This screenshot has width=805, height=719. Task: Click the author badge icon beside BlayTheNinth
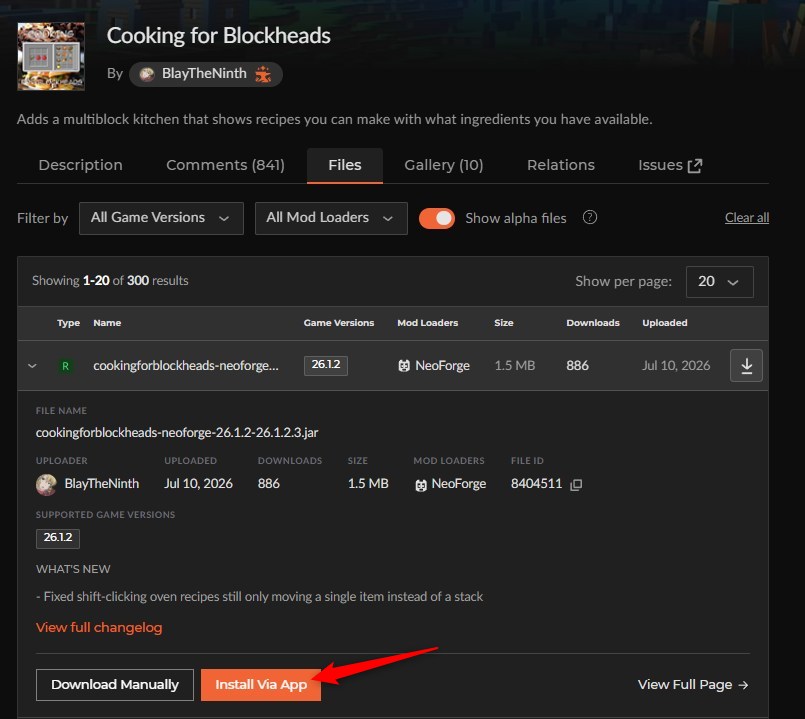coord(263,74)
